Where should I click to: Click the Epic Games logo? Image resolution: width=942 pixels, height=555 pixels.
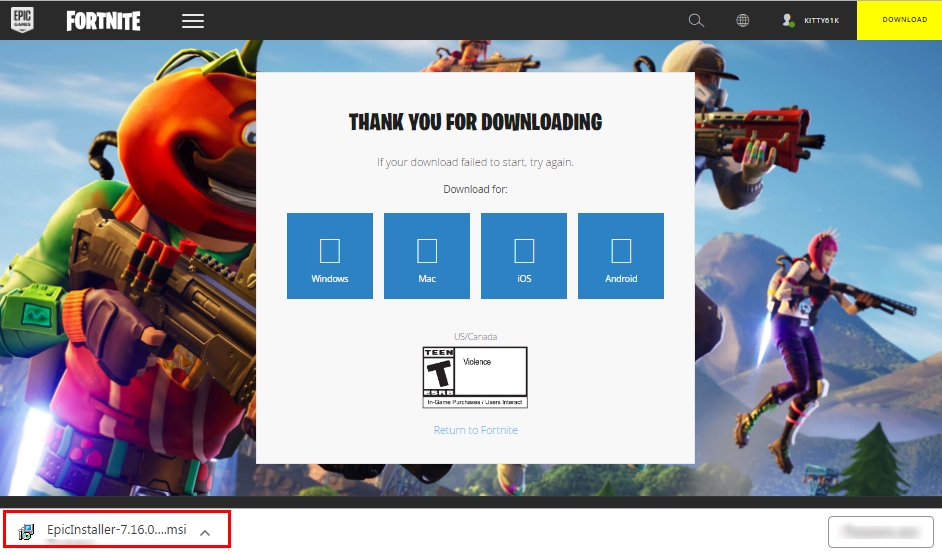[x=22, y=20]
